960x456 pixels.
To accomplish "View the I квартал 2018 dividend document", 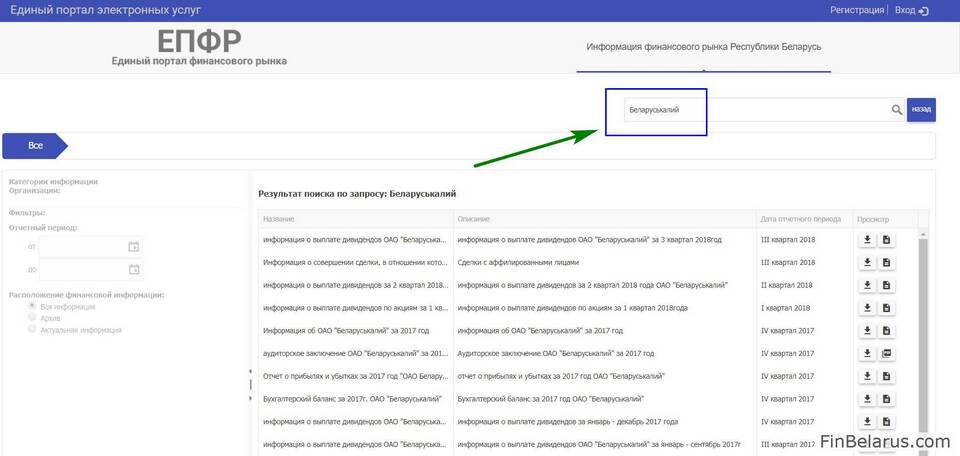I will click(x=886, y=308).
